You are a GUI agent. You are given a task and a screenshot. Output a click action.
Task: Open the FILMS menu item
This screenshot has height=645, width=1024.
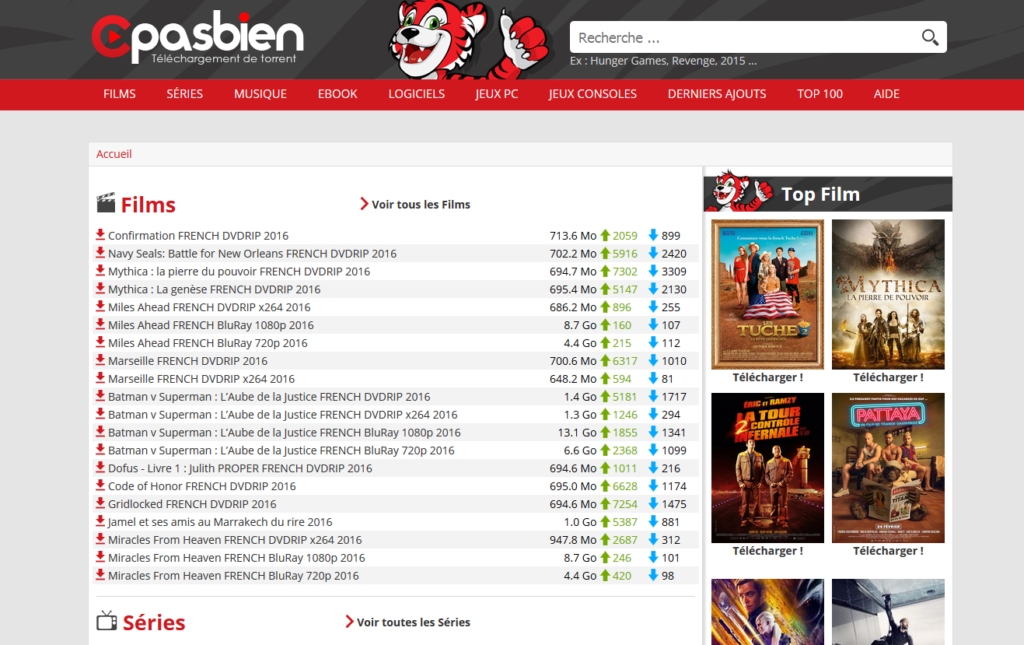[119, 94]
